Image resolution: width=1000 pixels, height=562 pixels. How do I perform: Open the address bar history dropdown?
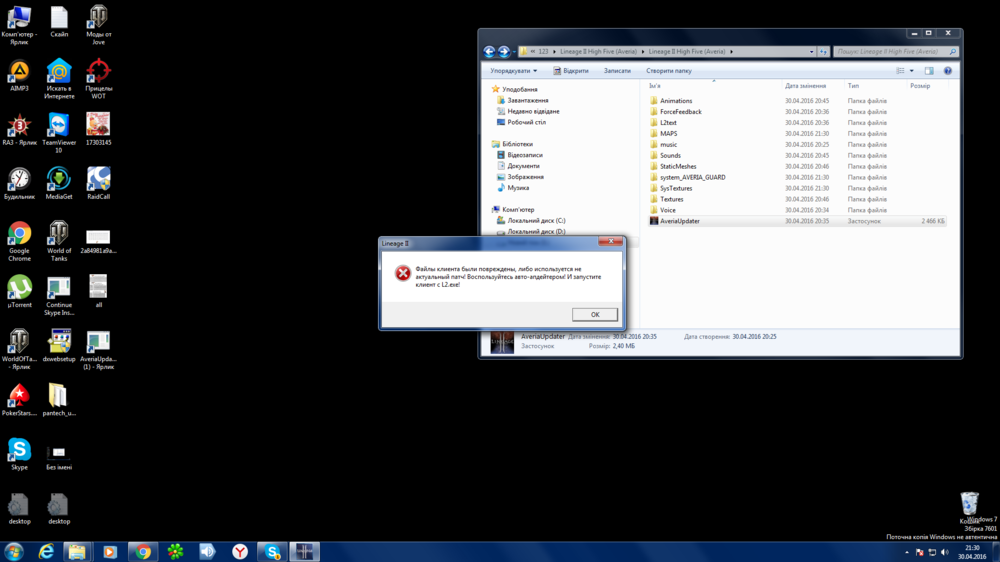point(811,51)
